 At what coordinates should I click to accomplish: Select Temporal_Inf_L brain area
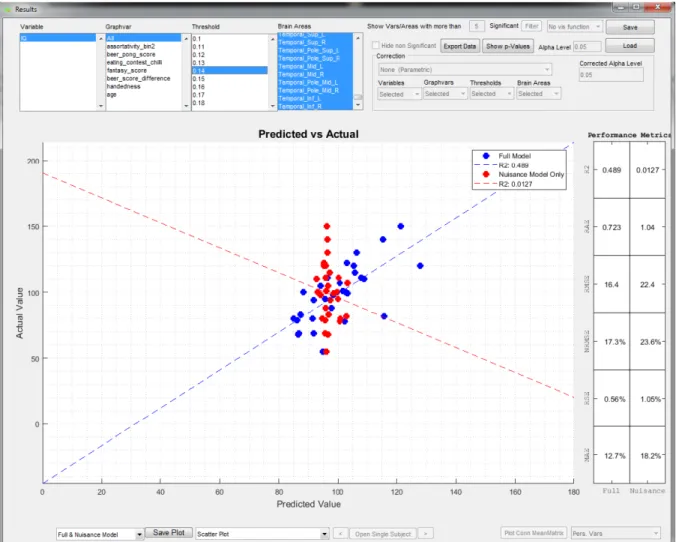[x=316, y=98]
